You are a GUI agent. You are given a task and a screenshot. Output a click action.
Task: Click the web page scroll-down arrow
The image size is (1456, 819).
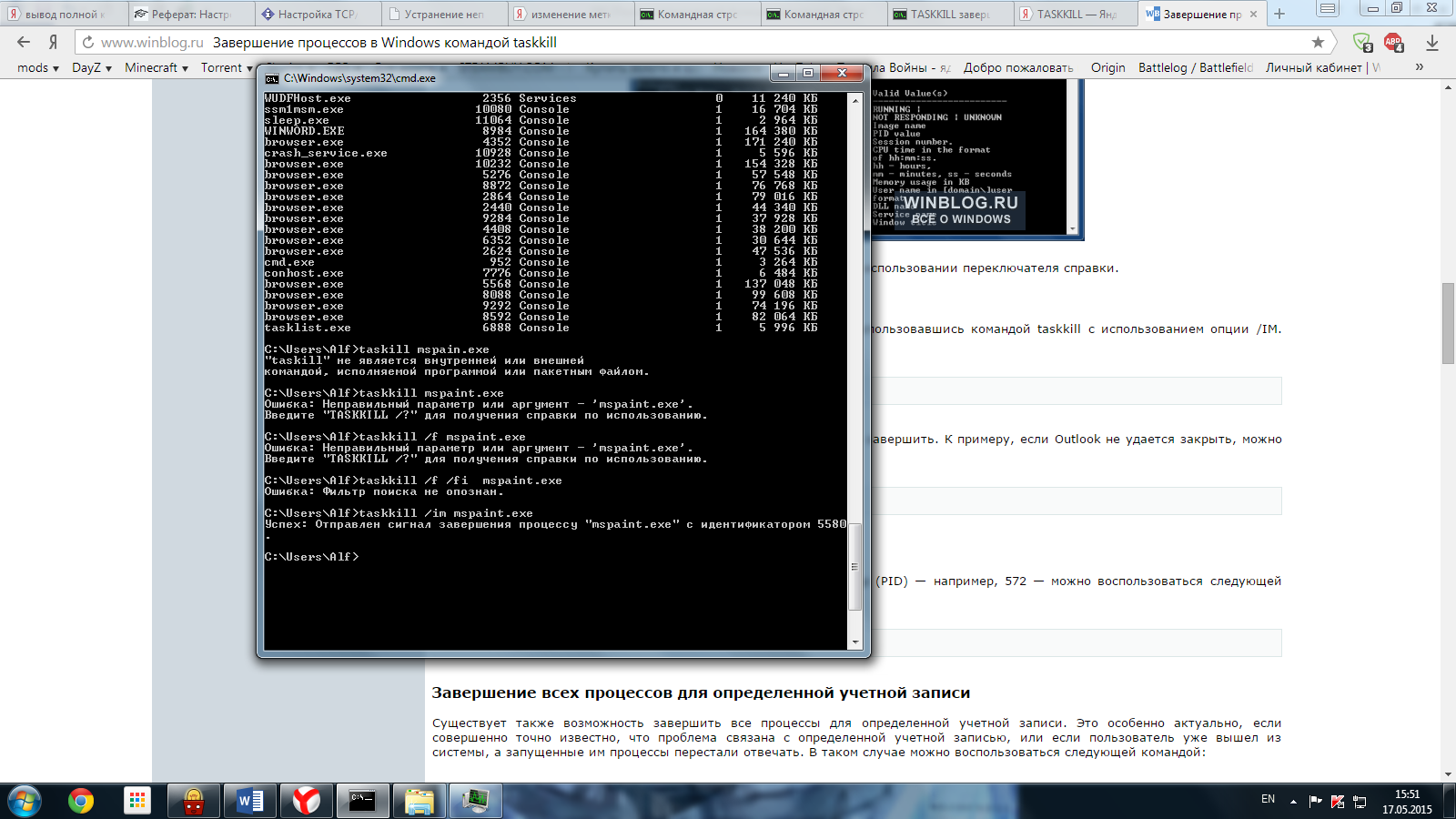tap(1448, 774)
